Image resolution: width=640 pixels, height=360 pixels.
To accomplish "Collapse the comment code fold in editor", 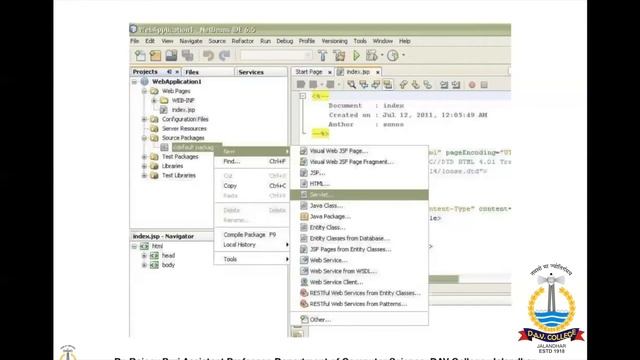I will pyautogui.click(x=302, y=96).
